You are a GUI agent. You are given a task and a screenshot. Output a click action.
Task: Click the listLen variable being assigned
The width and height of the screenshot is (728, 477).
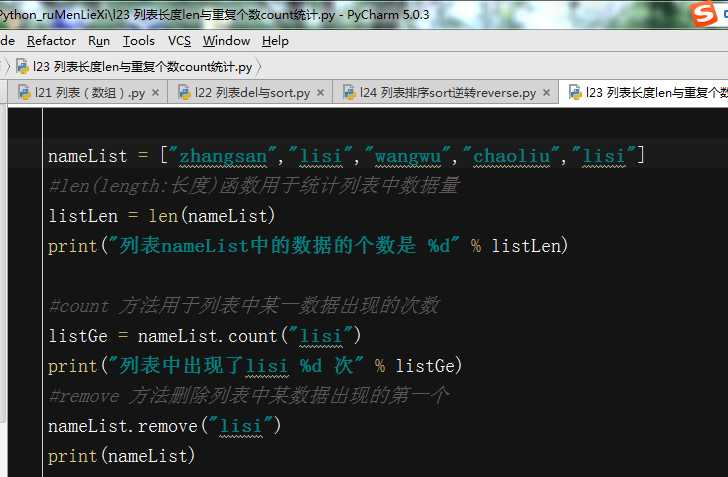coord(83,216)
